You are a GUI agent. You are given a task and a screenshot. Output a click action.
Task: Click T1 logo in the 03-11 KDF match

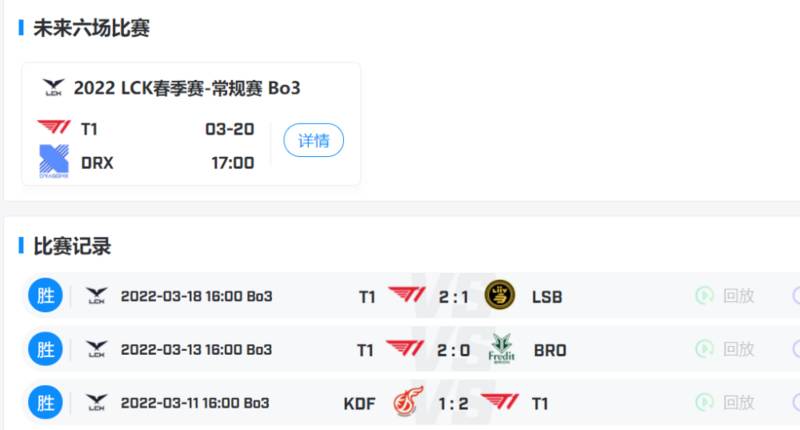pos(500,403)
